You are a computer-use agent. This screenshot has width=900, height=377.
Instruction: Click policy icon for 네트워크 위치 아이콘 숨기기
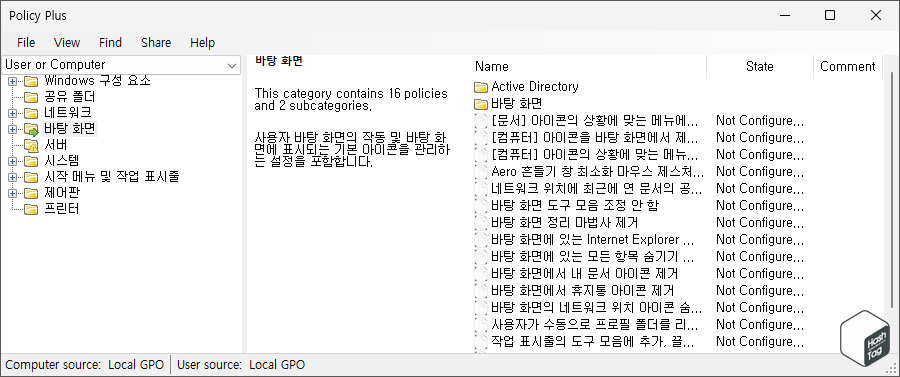click(481, 308)
